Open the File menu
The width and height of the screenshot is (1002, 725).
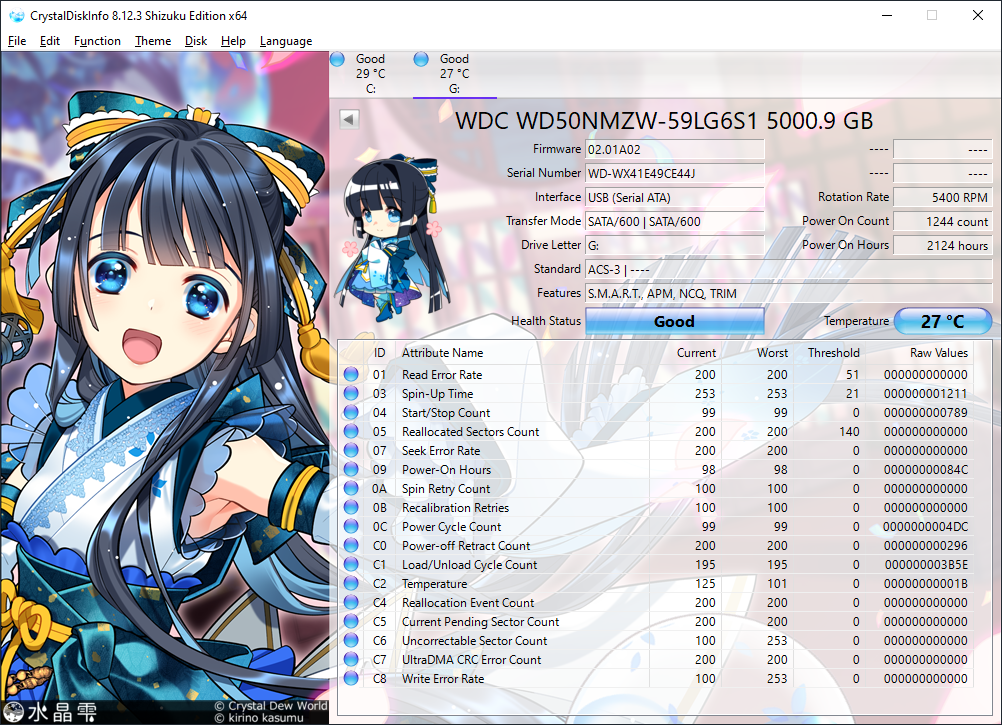17,41
